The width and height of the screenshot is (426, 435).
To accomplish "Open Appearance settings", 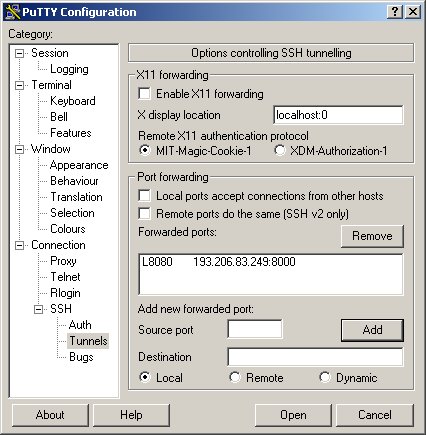I will click(x=79, y=165).
